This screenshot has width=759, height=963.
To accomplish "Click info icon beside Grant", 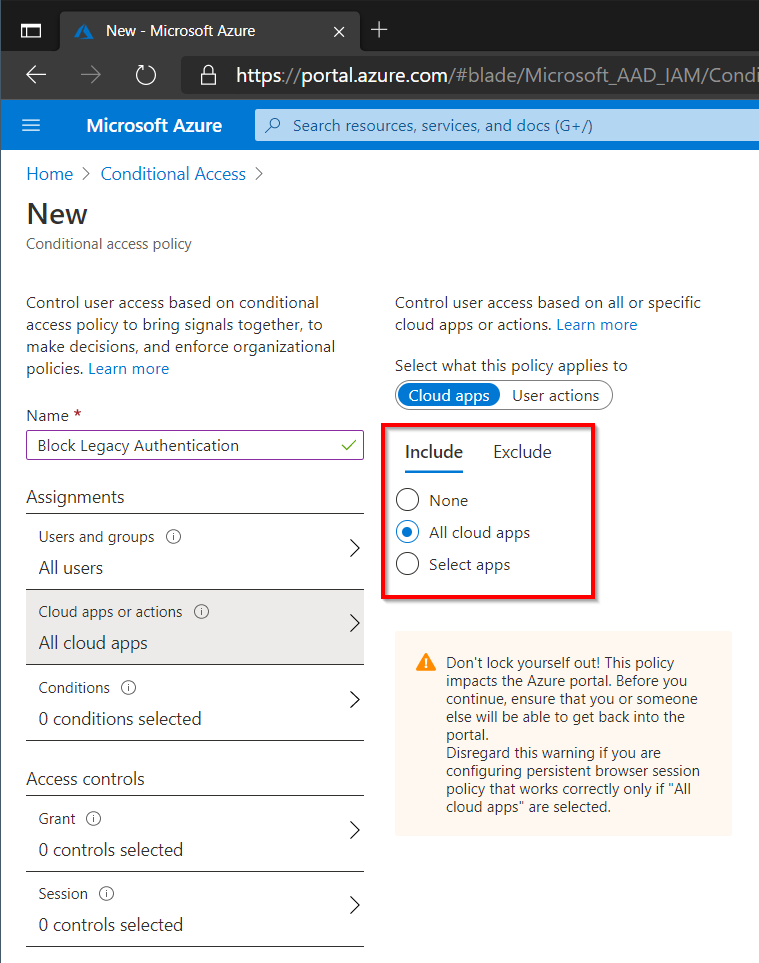I will point(93,819).
